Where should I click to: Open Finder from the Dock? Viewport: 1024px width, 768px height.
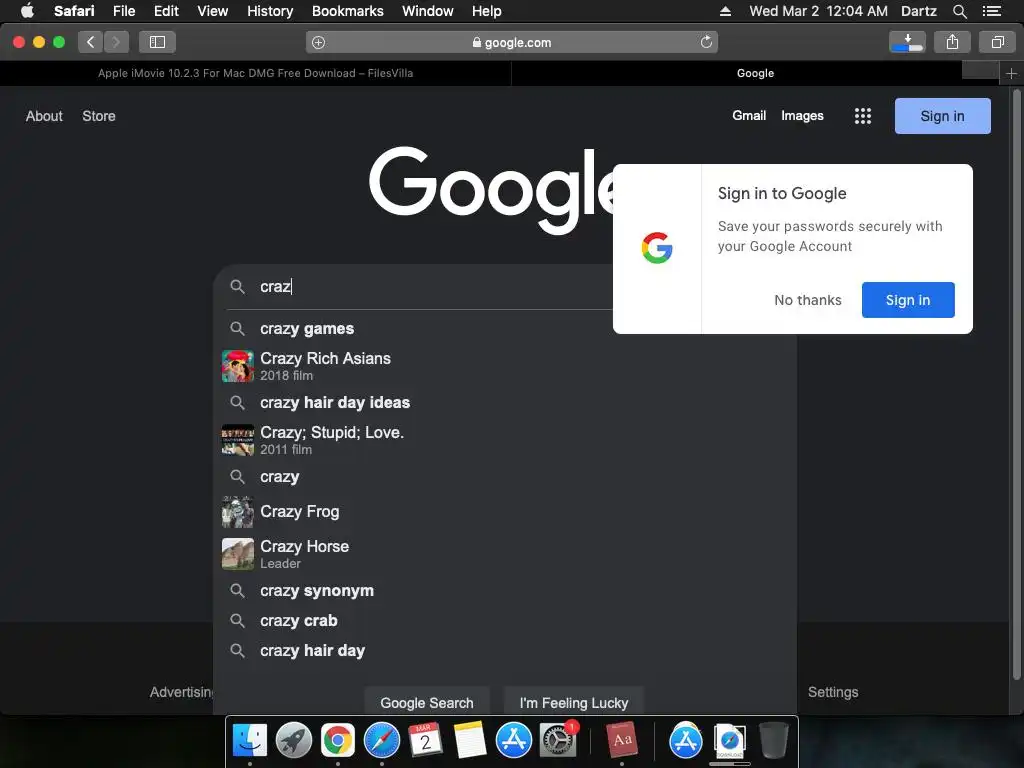click(x=249, y=740)
